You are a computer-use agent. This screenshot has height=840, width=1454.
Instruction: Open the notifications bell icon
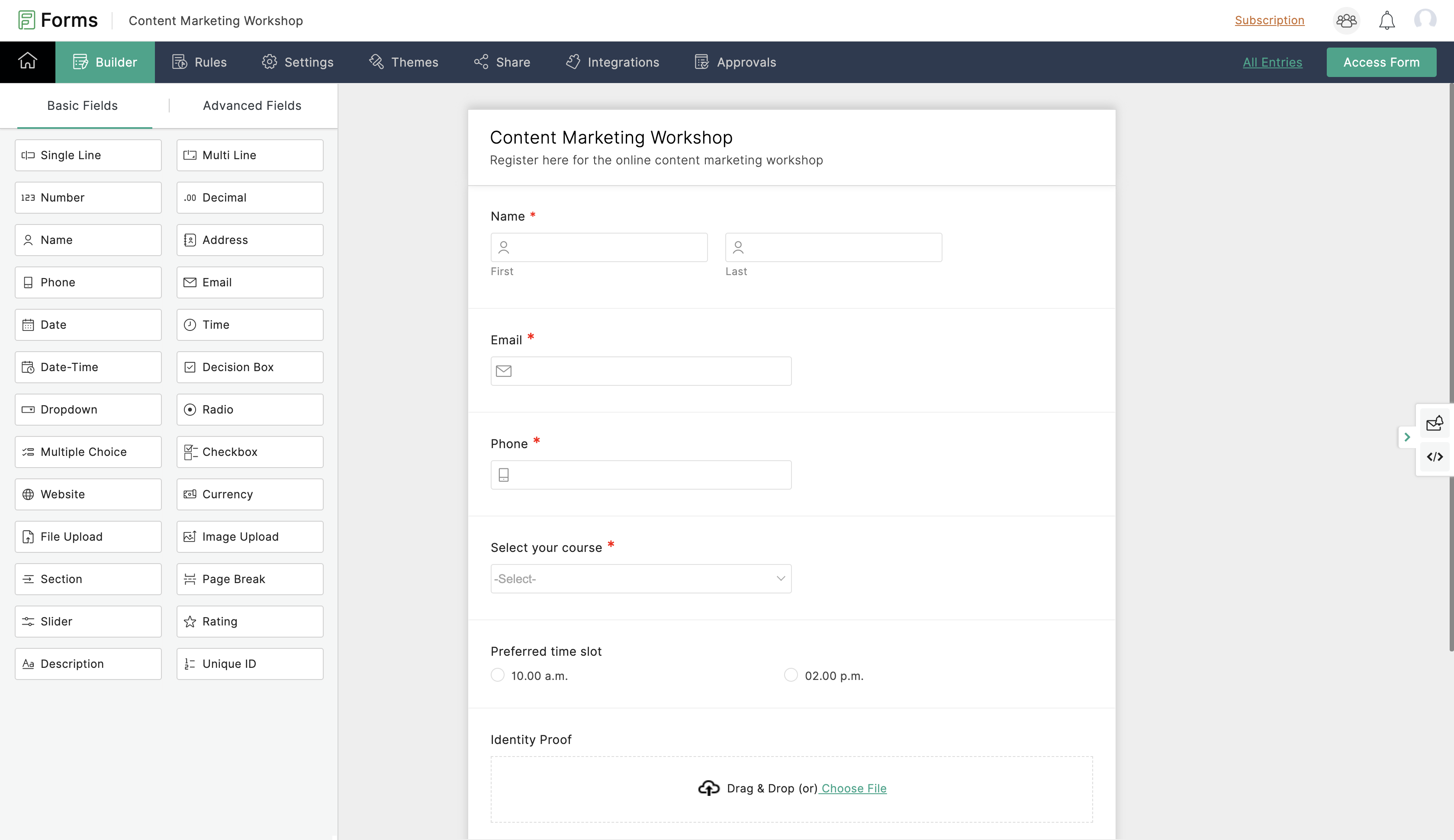(x=1387, y=19)
